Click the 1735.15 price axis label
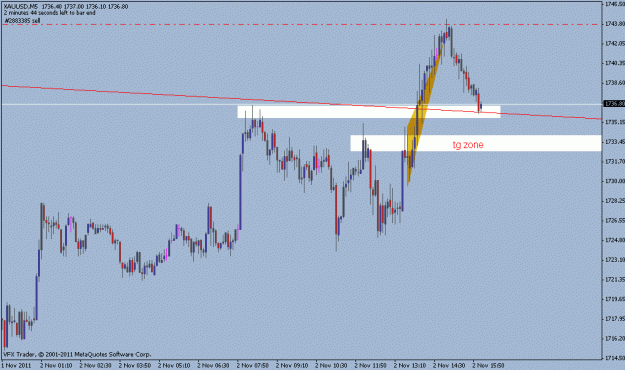The height and width of the screenshot is (370, 625). pos(615,122)
